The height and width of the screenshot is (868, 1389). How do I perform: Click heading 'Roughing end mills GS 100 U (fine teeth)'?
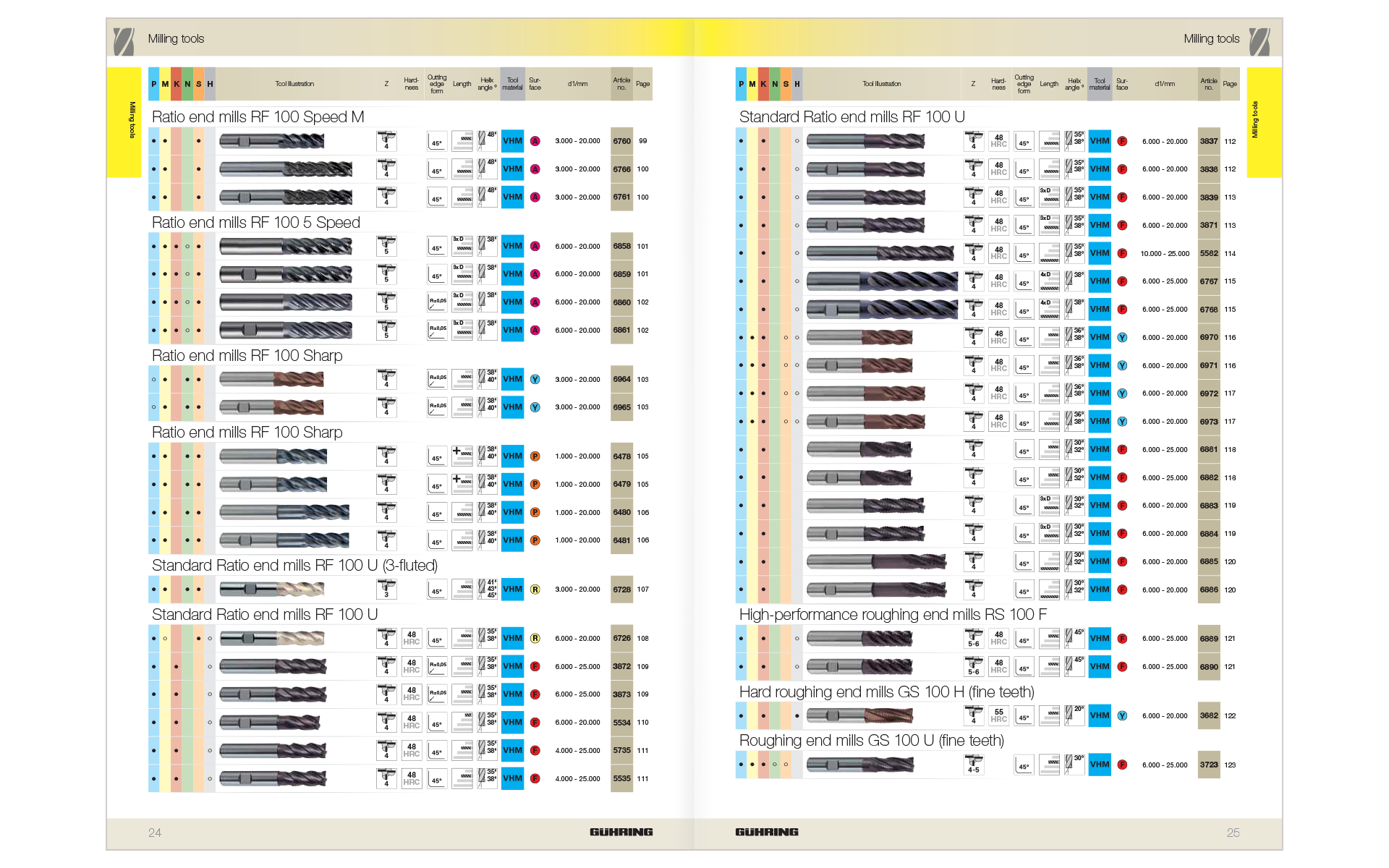[872, 741]
